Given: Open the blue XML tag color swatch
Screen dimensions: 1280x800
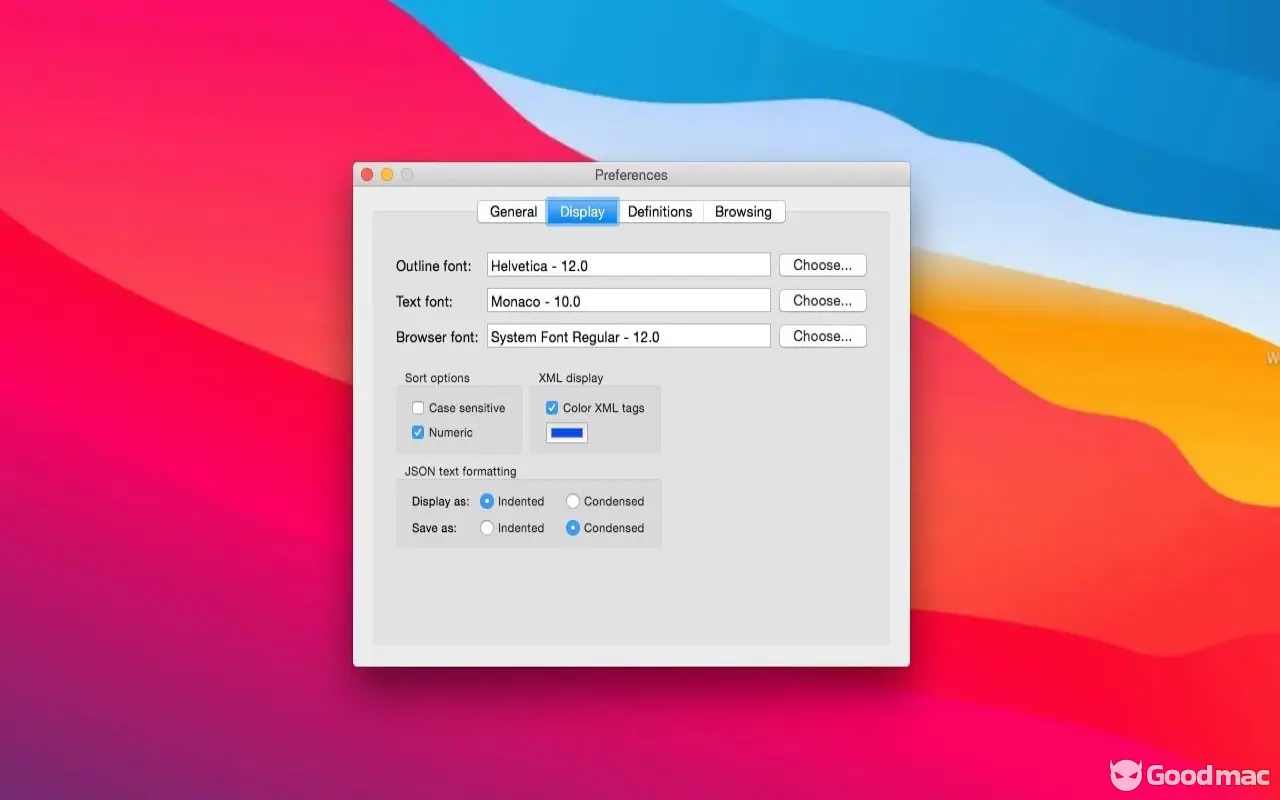Looking at the screenshot, I should pos(567,433).
